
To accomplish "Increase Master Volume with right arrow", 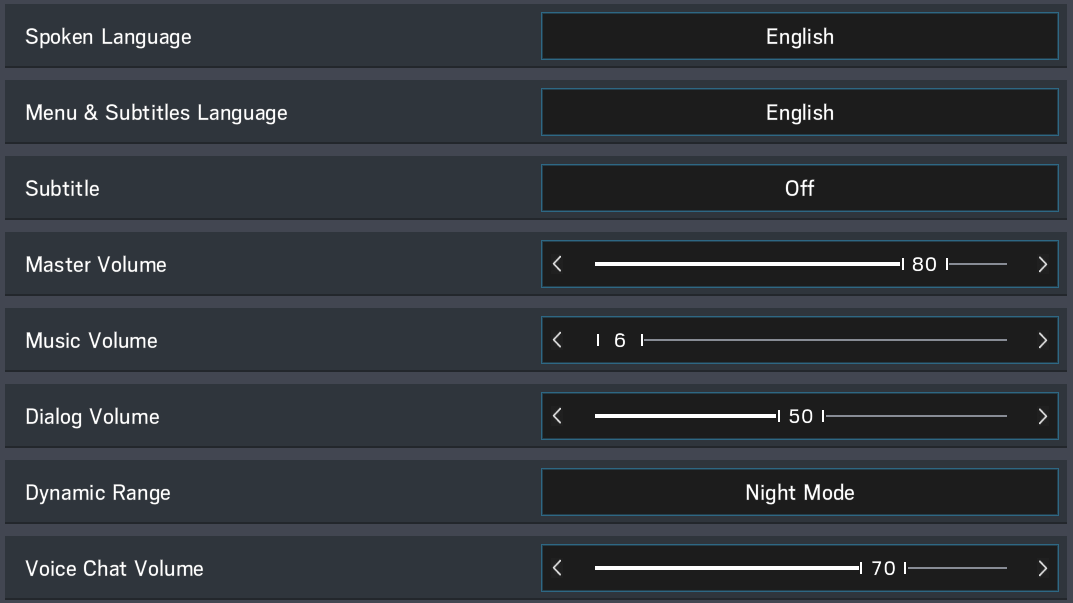I will click(x=1042, y=265).
